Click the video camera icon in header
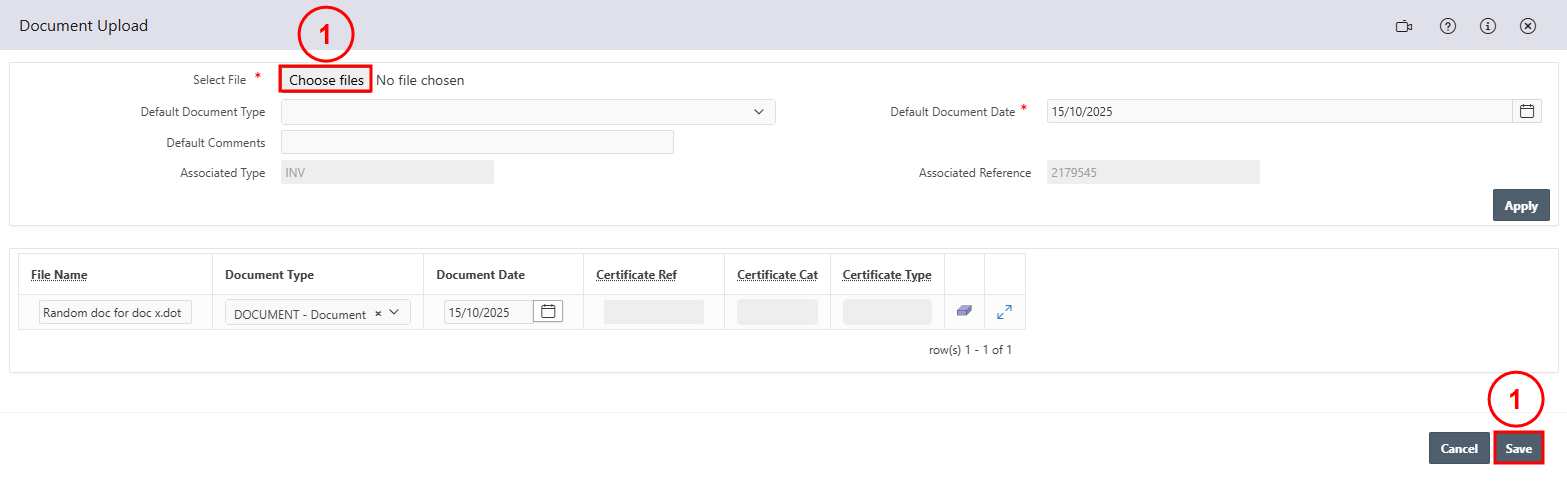The width and height of the screenshot is (1567, 481). point(1404,26)
